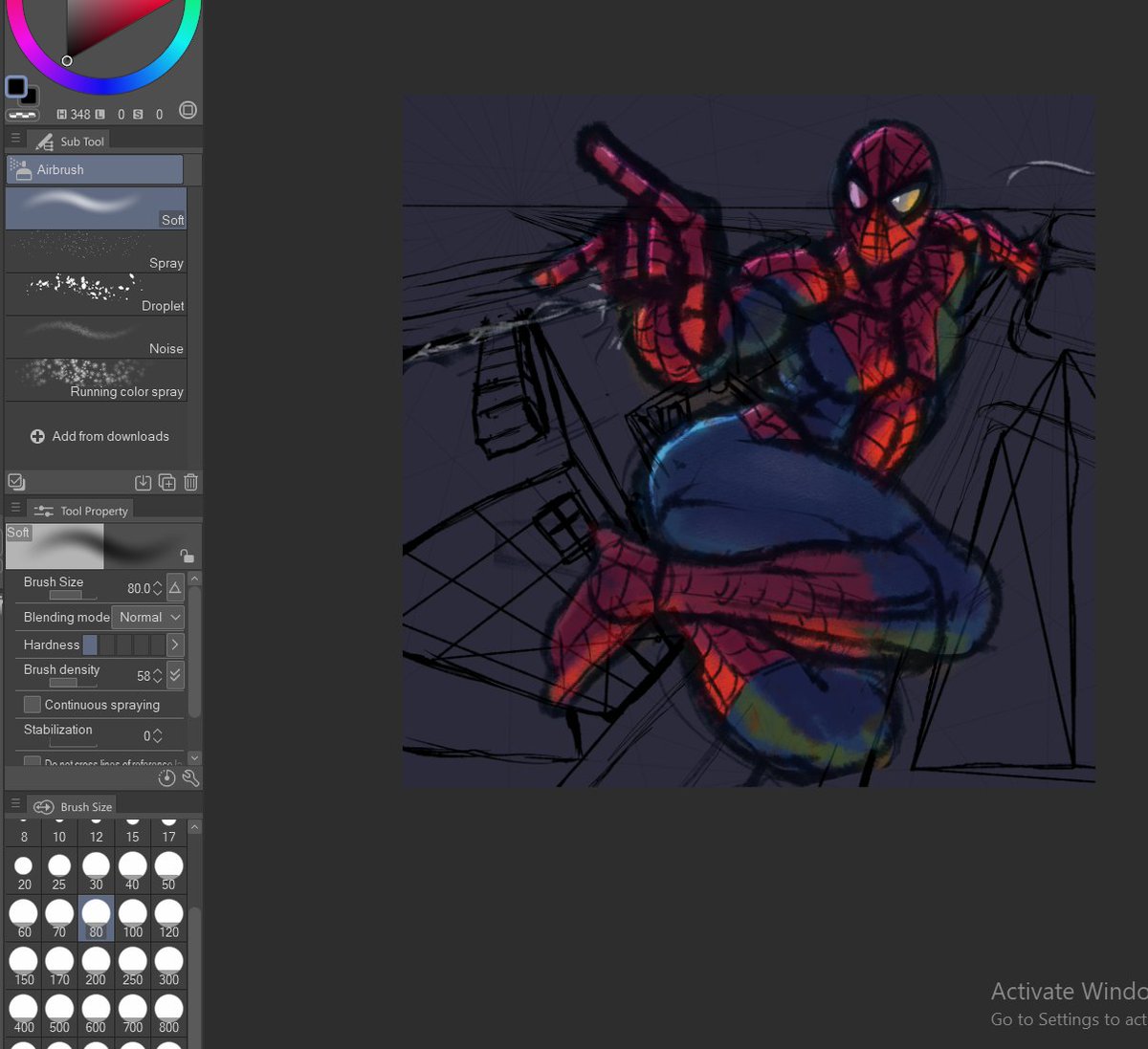Choose brush size preset 20

(23, 872)
